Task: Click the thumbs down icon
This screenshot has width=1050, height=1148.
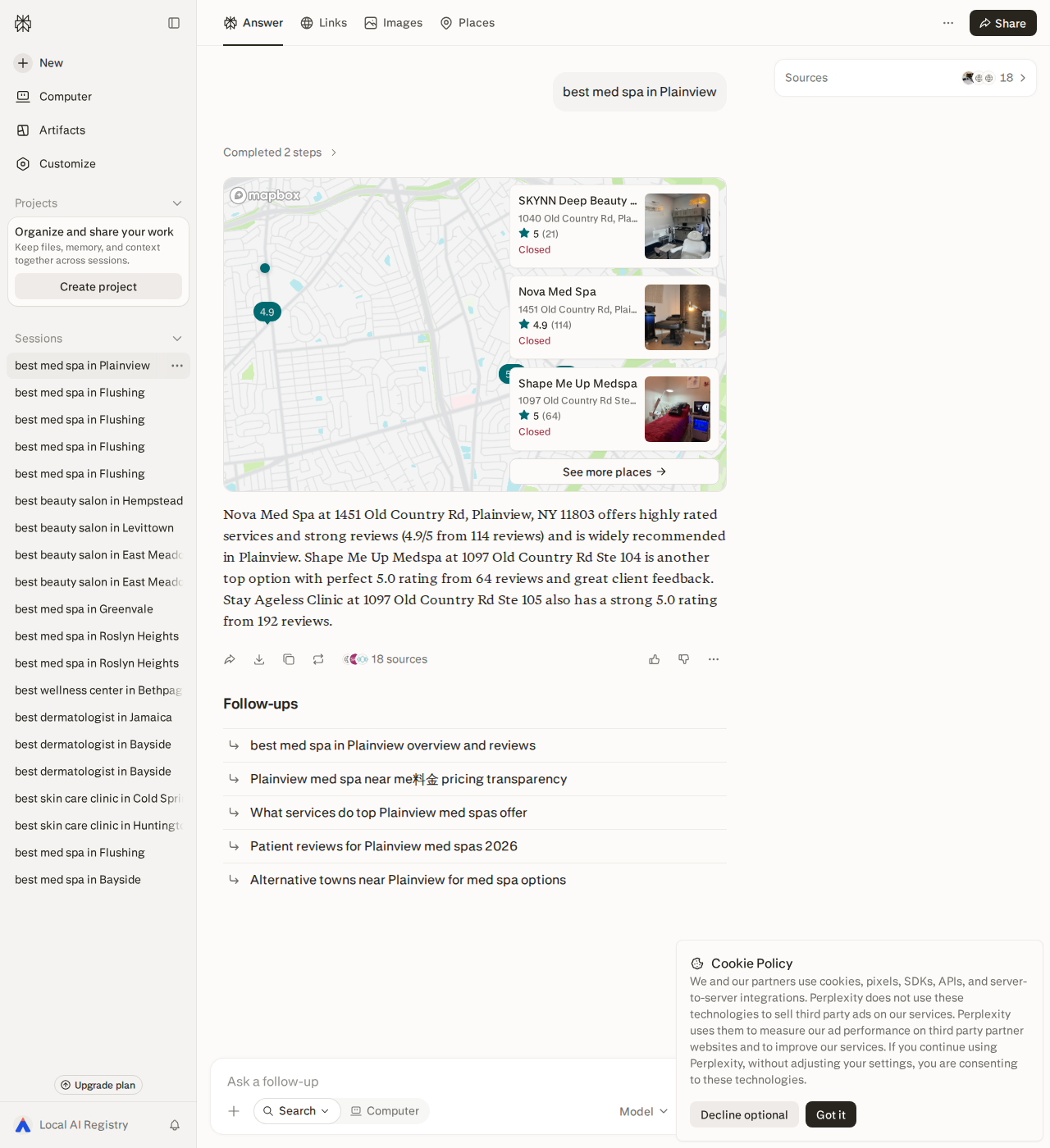Action: point(684,659)
